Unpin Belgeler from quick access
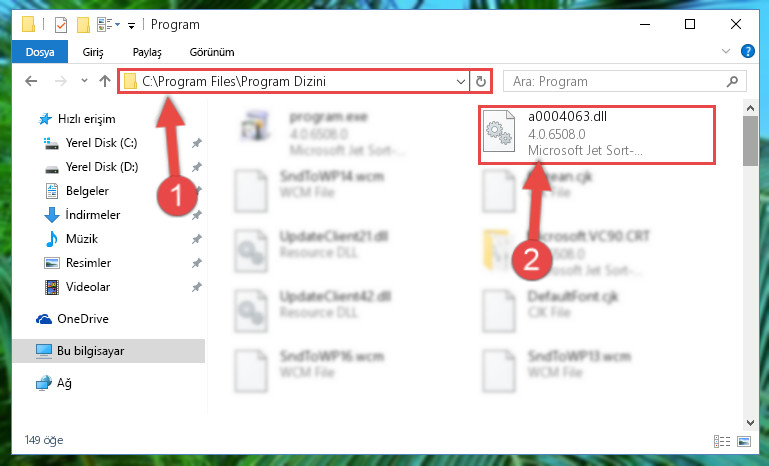This screenshot has height=466, width=769. click(x=197, y=191)
